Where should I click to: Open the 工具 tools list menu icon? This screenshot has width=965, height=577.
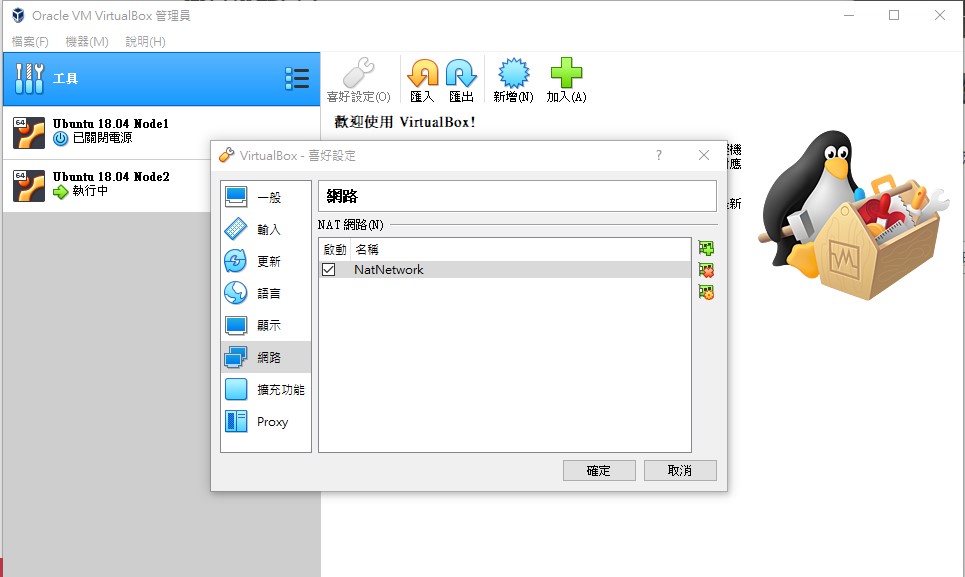[x=297, y=79]
